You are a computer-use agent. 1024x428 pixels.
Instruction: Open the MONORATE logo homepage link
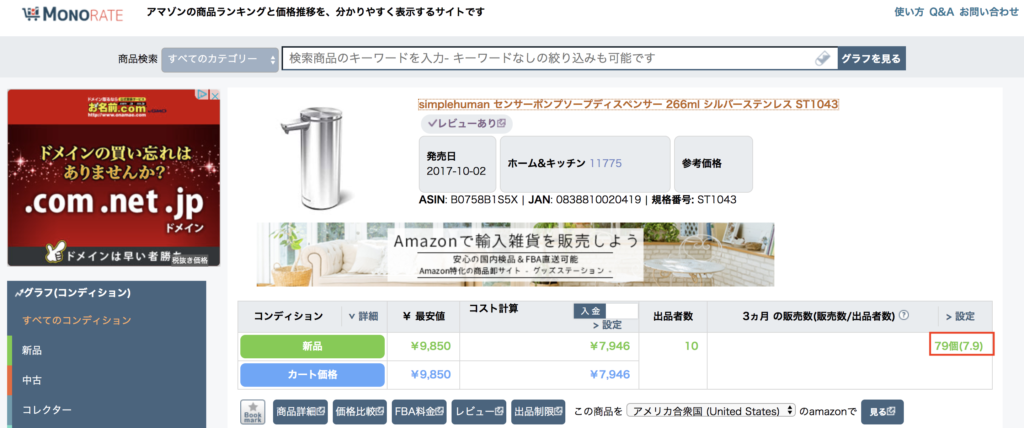click(72, 14)
